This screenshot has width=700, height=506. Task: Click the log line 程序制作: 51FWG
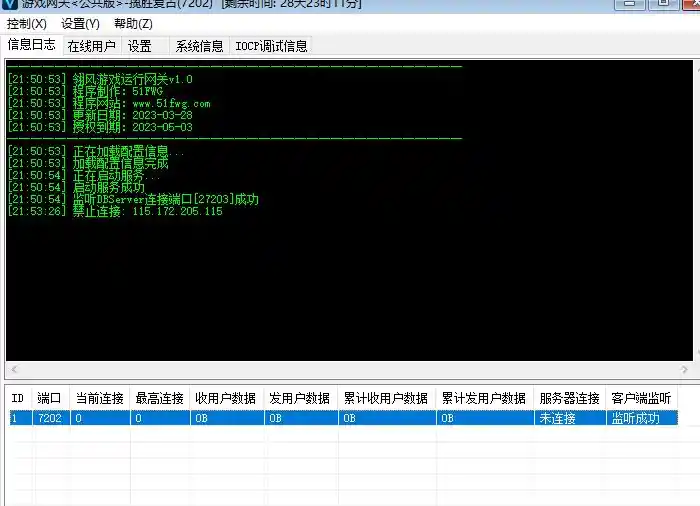pos(85,91)
